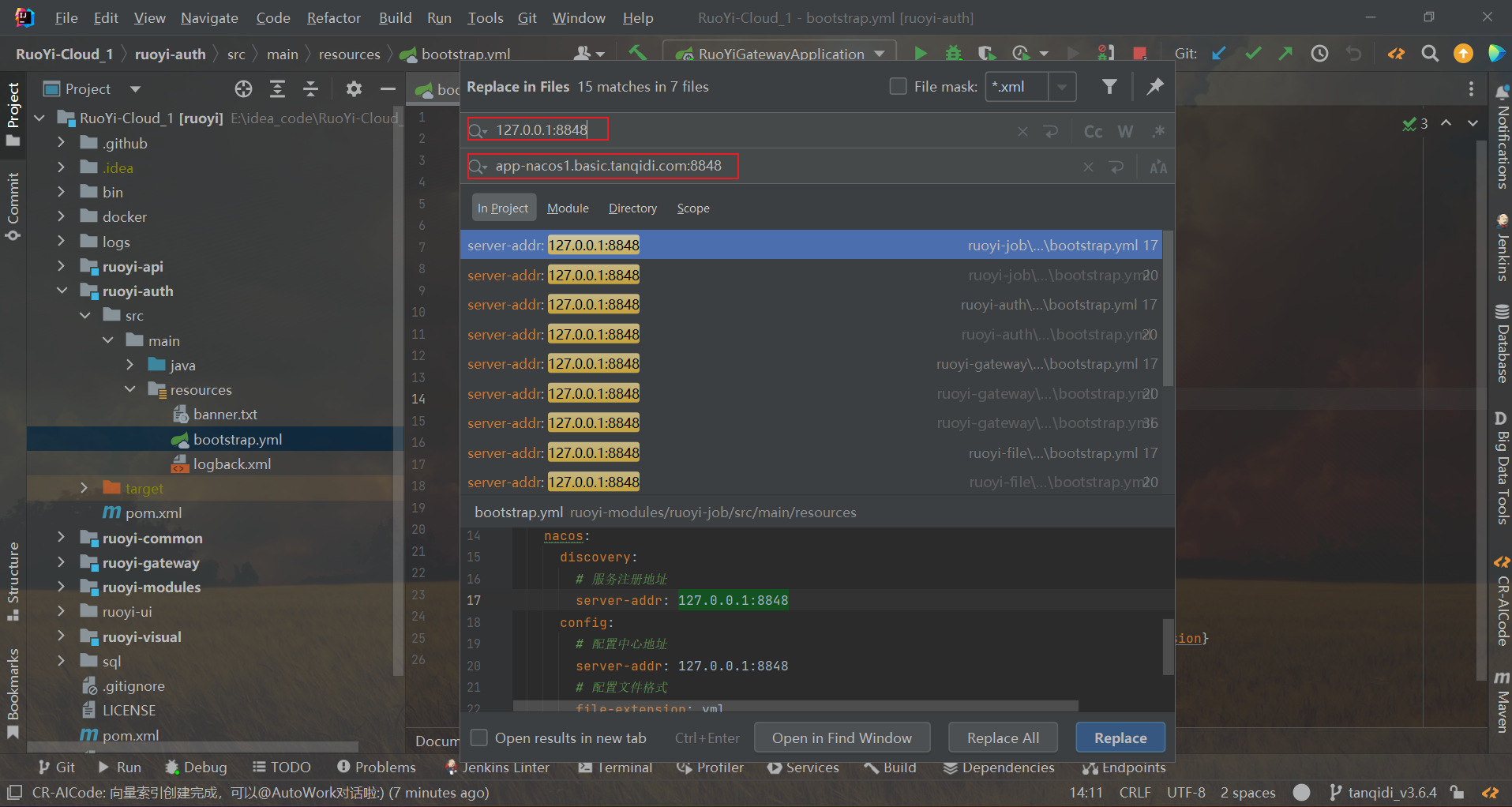Screen dimensions: 1512x807
Task: Commit changes with Git checkmark icon
Action: pos(1253,54)
